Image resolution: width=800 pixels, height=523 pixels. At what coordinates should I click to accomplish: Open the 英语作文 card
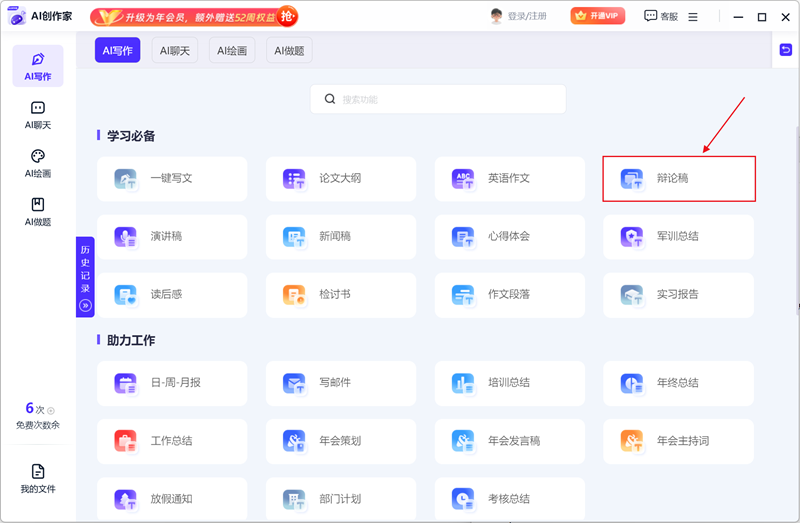click(510, 179)
